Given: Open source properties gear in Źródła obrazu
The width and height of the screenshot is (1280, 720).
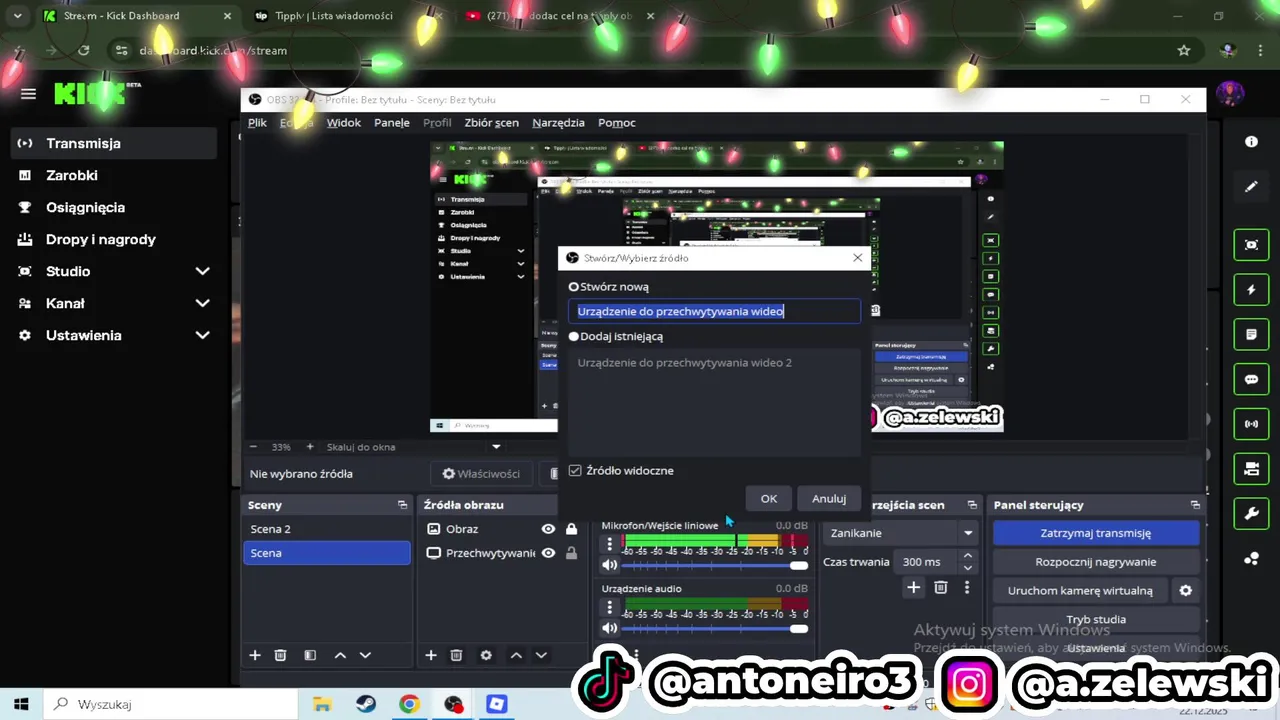Looking at the screenshot, I should 486,655.
